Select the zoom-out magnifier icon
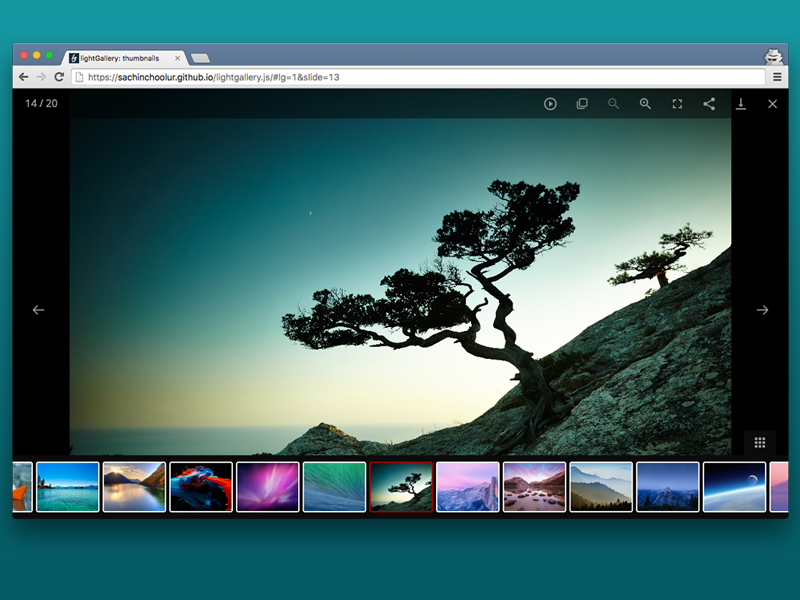Viewport: 800px width, 600px height. point(613,104)
